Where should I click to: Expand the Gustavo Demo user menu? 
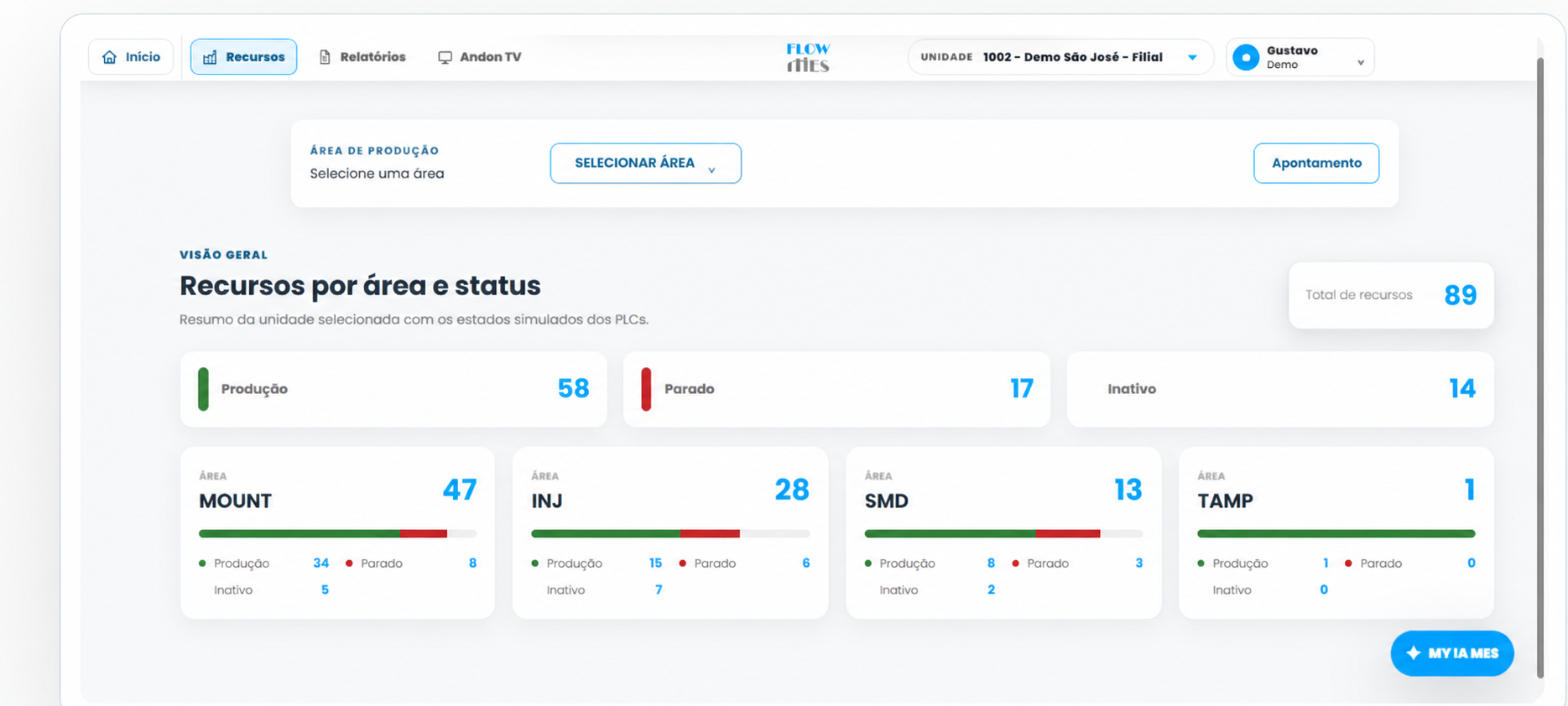(1300, 57)
